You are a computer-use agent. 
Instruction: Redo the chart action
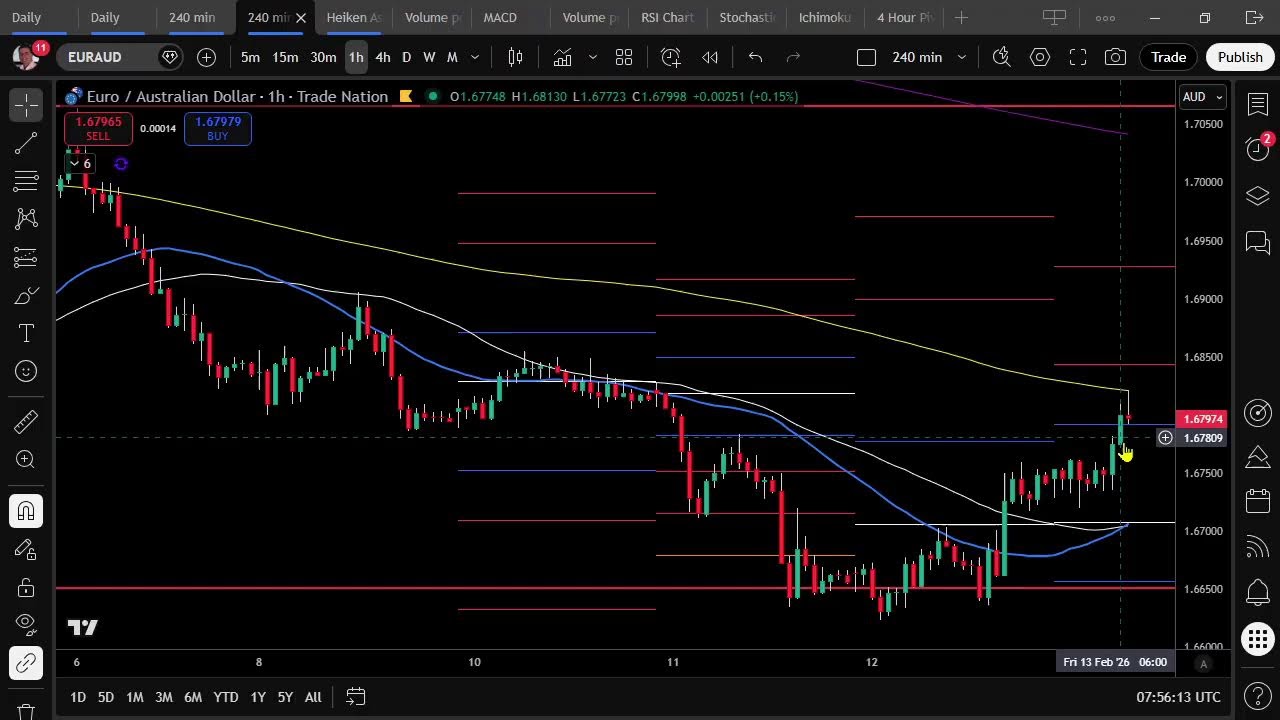click(x=793, y=57)
